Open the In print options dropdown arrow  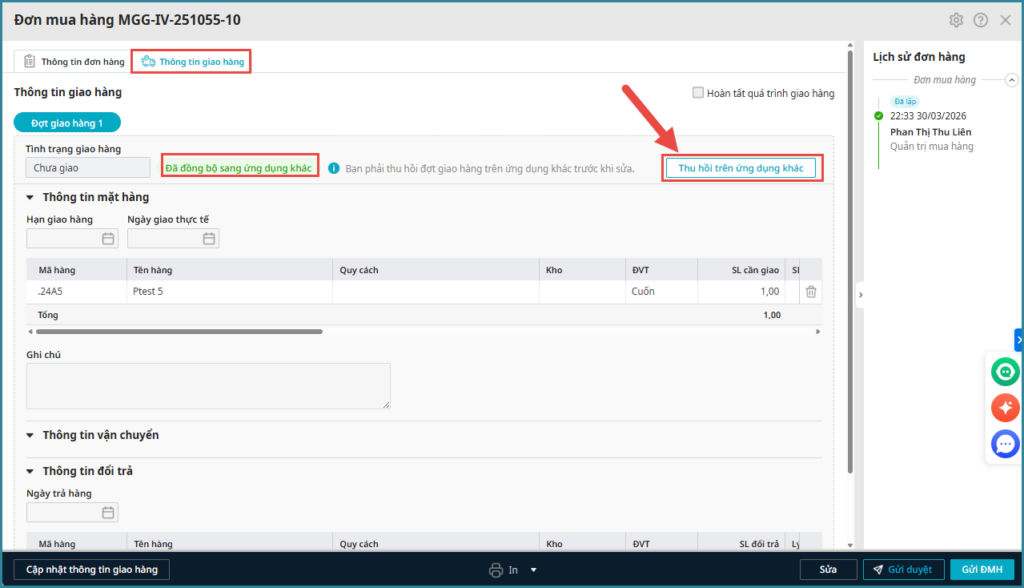click(x=534, y=570)
